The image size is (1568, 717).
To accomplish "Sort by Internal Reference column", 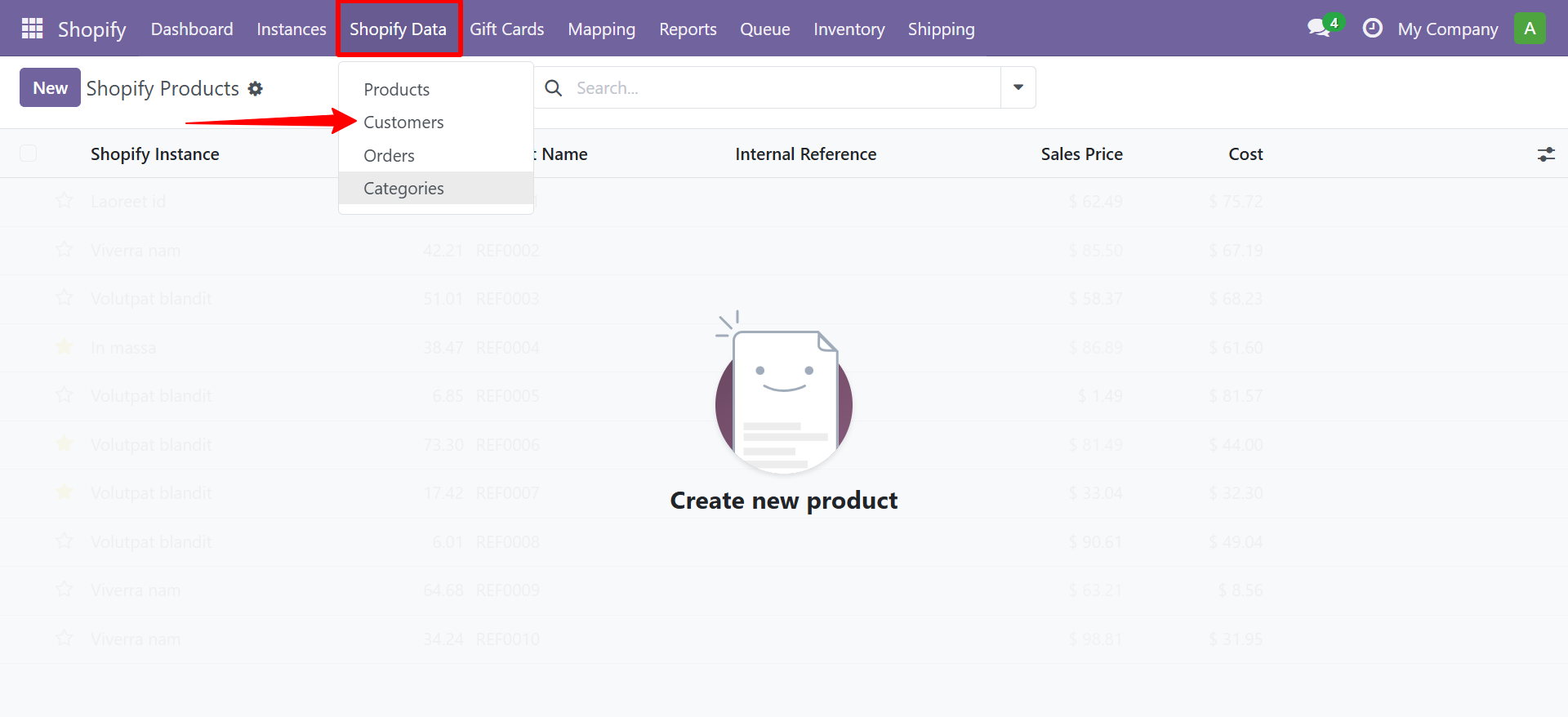I will (806, 154).
